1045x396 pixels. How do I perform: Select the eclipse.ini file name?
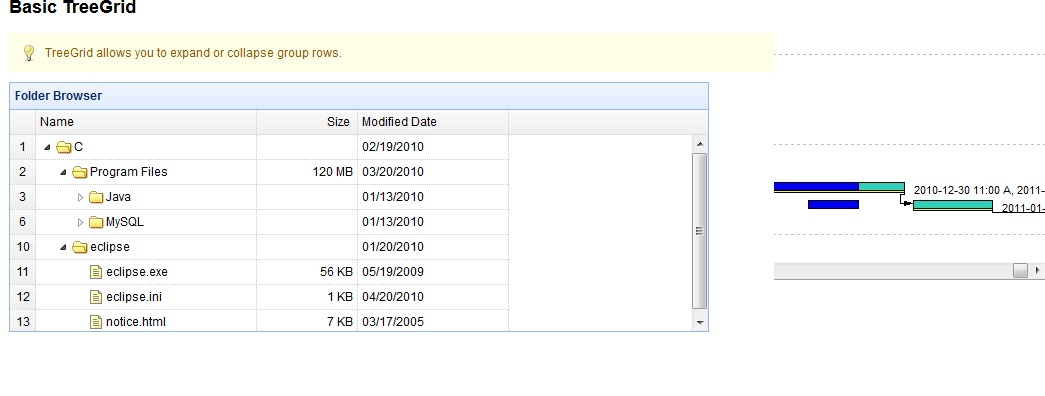tap(134, 297)
